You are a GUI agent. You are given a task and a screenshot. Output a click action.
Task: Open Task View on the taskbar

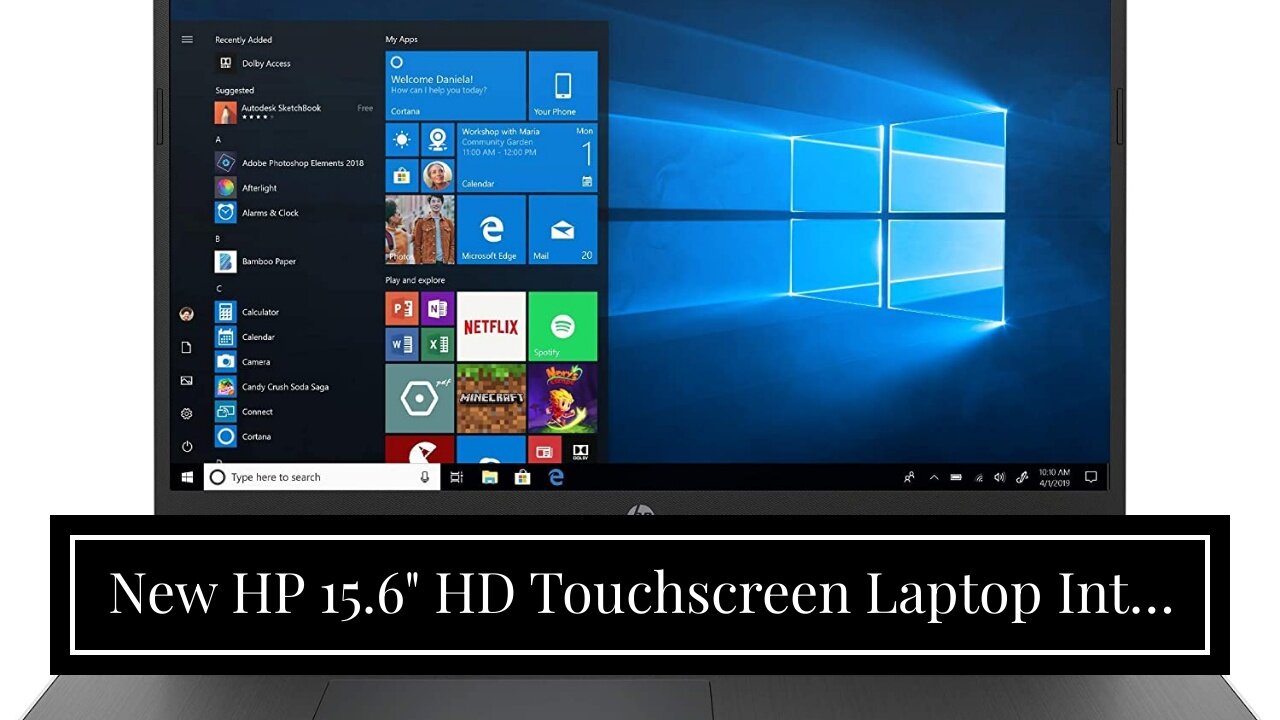click(x=457, y=477)
